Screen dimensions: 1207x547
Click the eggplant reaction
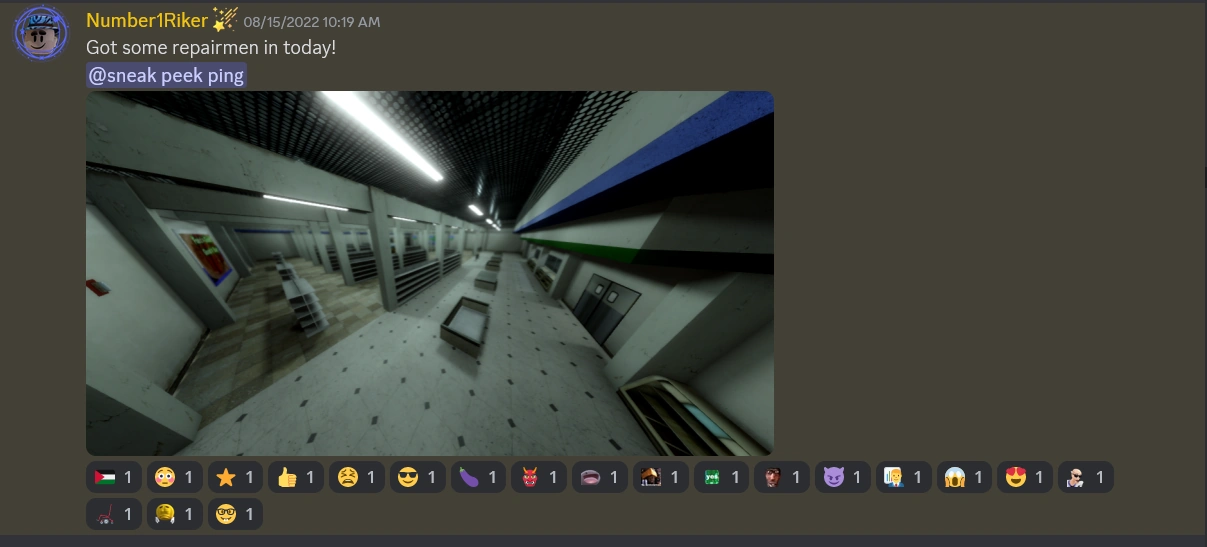(x=479, y=478)
